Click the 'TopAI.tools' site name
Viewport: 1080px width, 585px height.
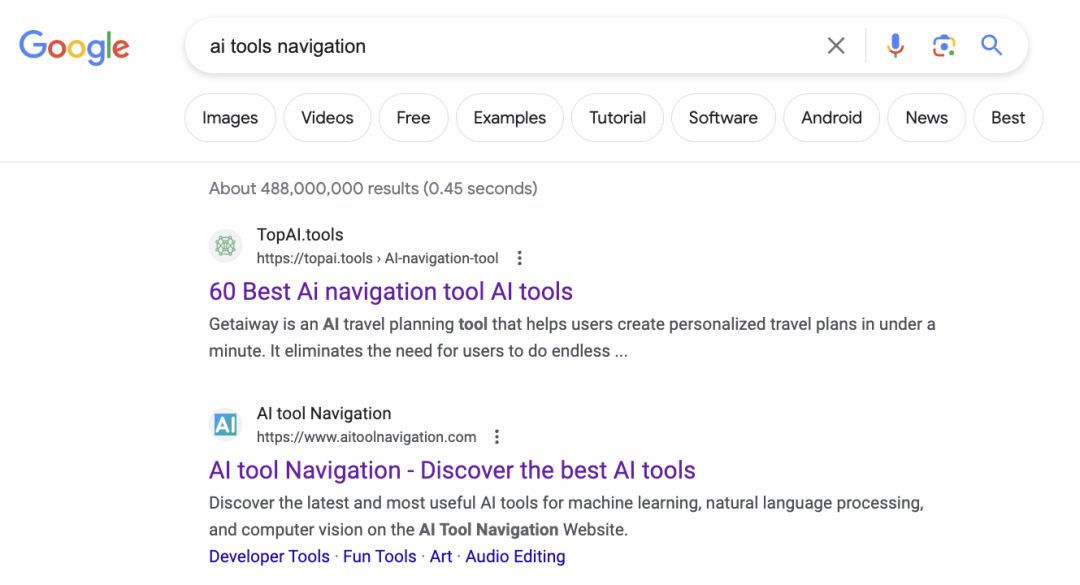pyautogui.click(x=300, y=234)
